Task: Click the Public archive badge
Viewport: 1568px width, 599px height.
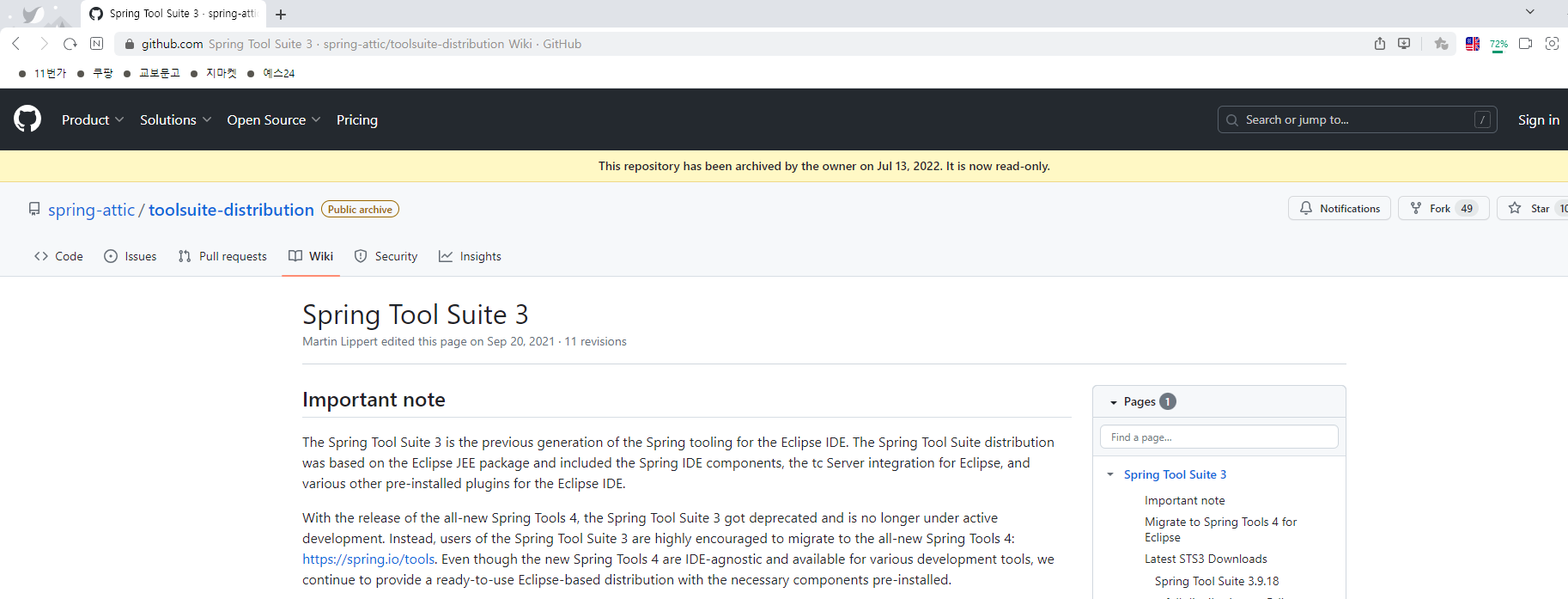Action: pyautogui.click(x=360, y=209)
